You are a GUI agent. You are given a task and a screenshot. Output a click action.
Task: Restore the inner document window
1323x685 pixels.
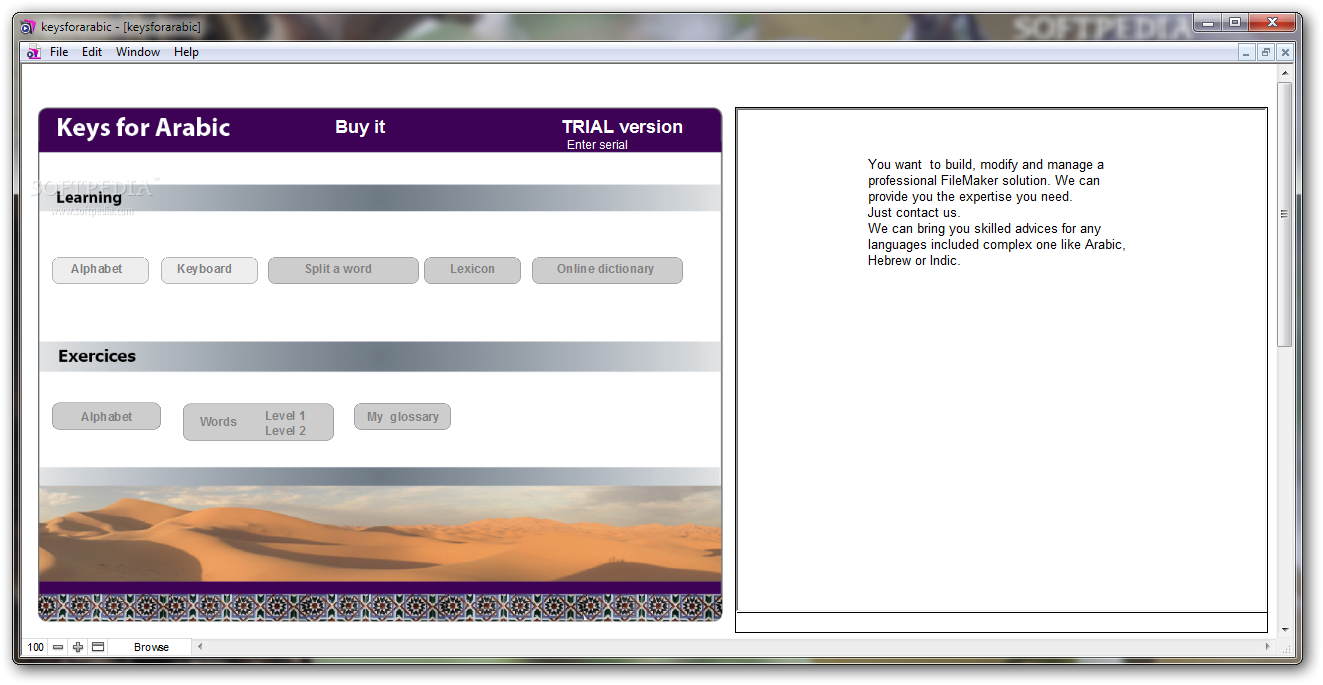pos(1266,52)
